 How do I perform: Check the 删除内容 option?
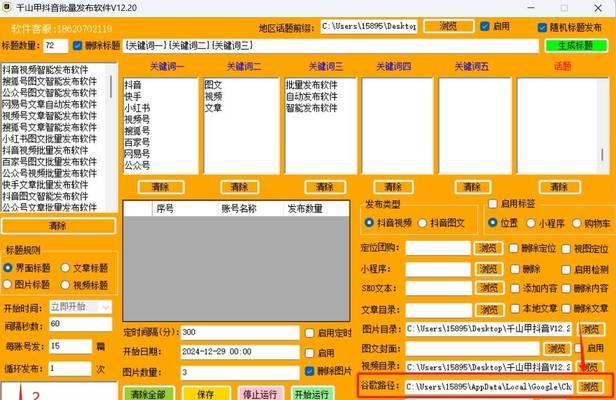click(x=566, y=288)
